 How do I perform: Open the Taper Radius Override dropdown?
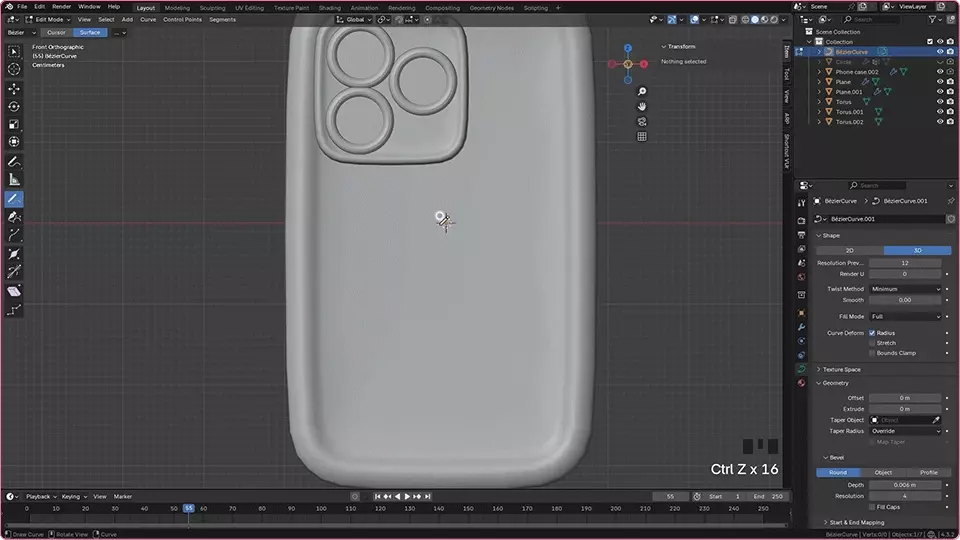coord(905,431)
